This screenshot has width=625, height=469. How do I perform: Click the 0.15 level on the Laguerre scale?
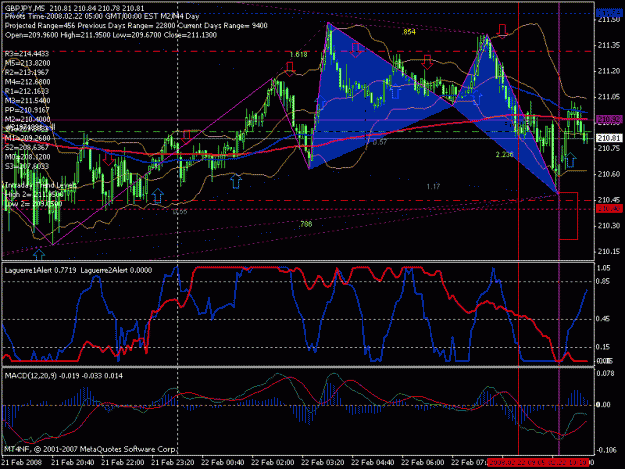pos(603,347)
